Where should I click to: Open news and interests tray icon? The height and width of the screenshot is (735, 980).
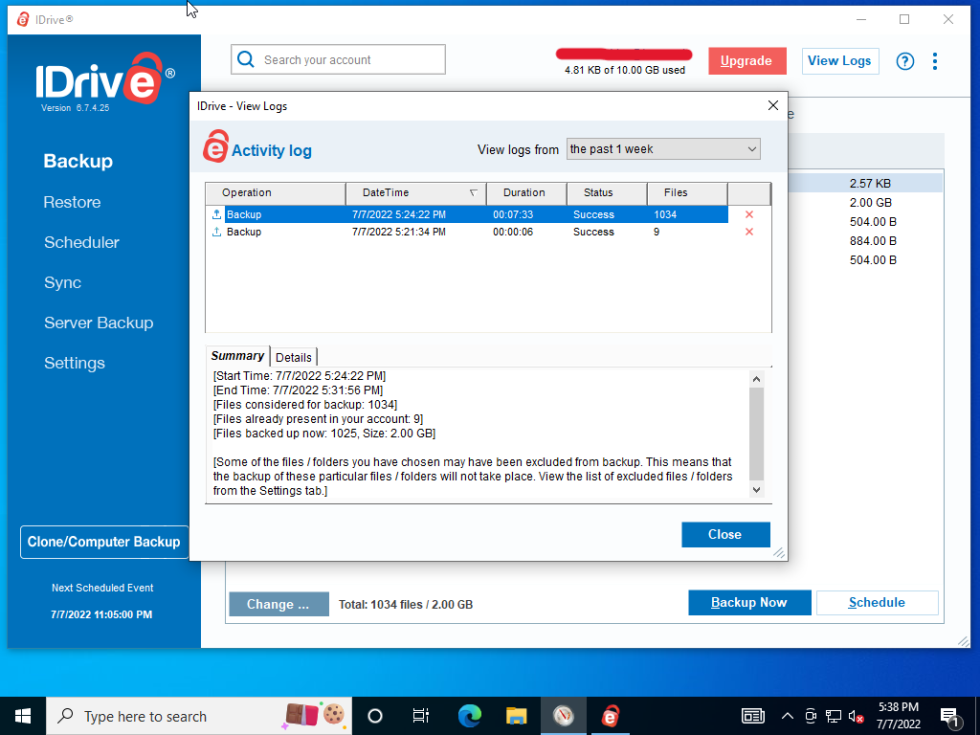tap(752, 716)
